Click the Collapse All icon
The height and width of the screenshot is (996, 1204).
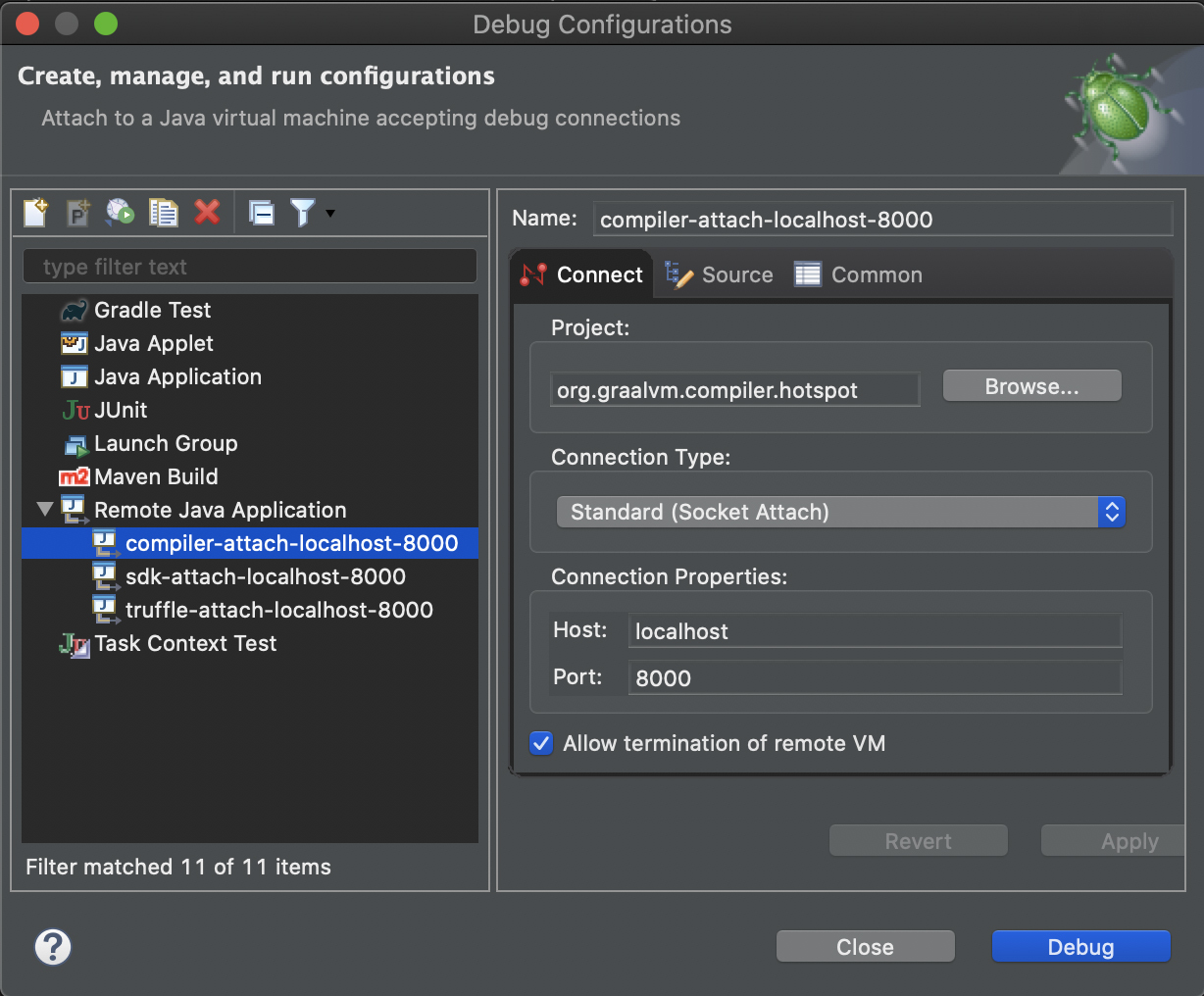(262, 213)
